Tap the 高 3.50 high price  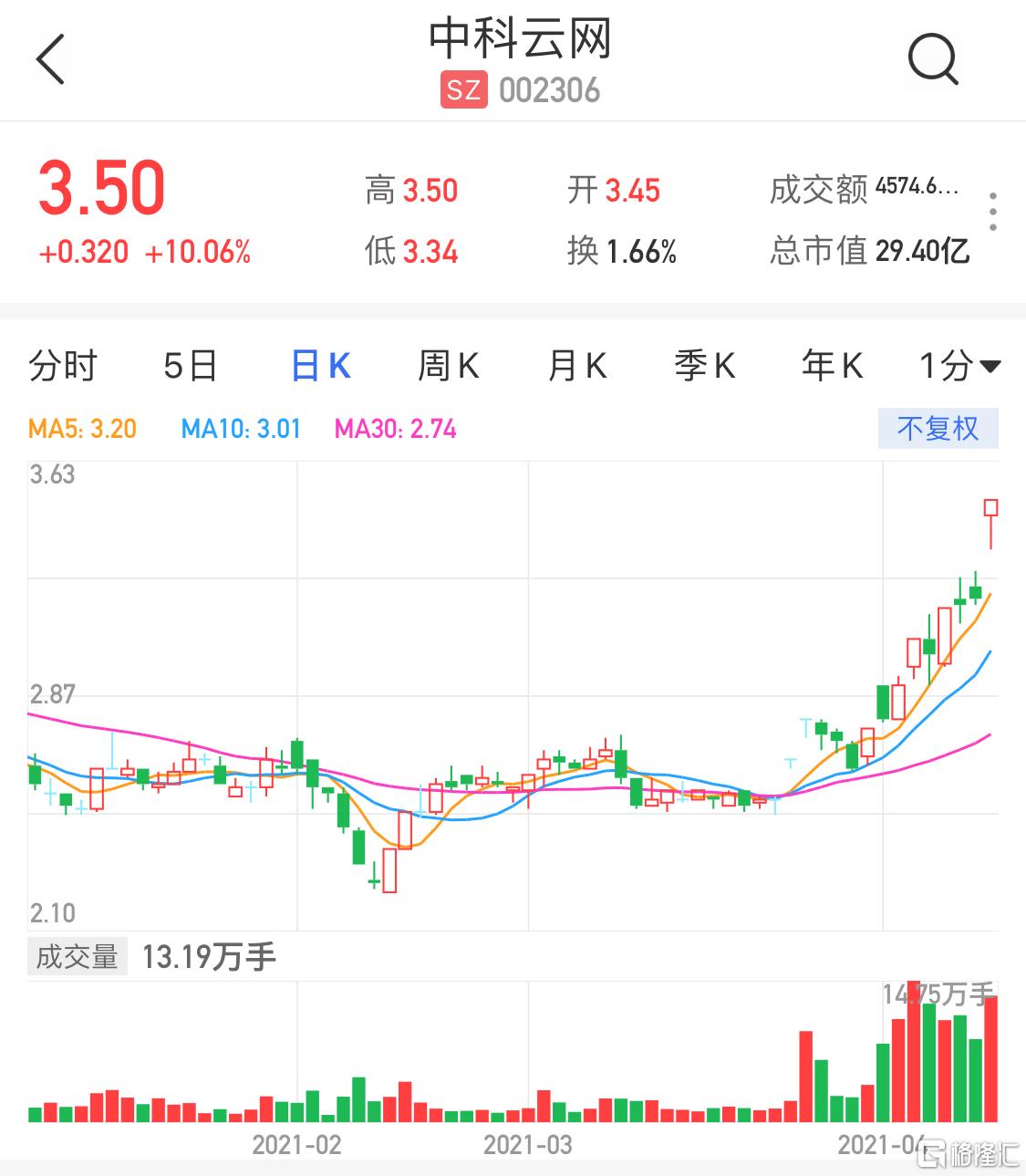point(411,191)
